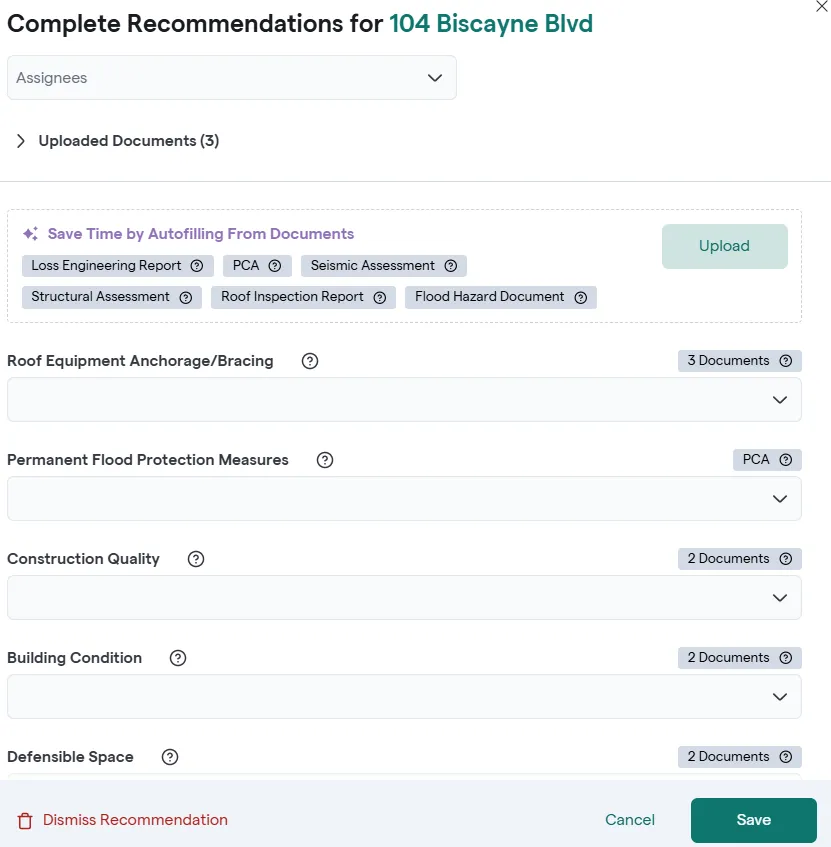Open the Construction Quality dropdown

tap(404, 598)
